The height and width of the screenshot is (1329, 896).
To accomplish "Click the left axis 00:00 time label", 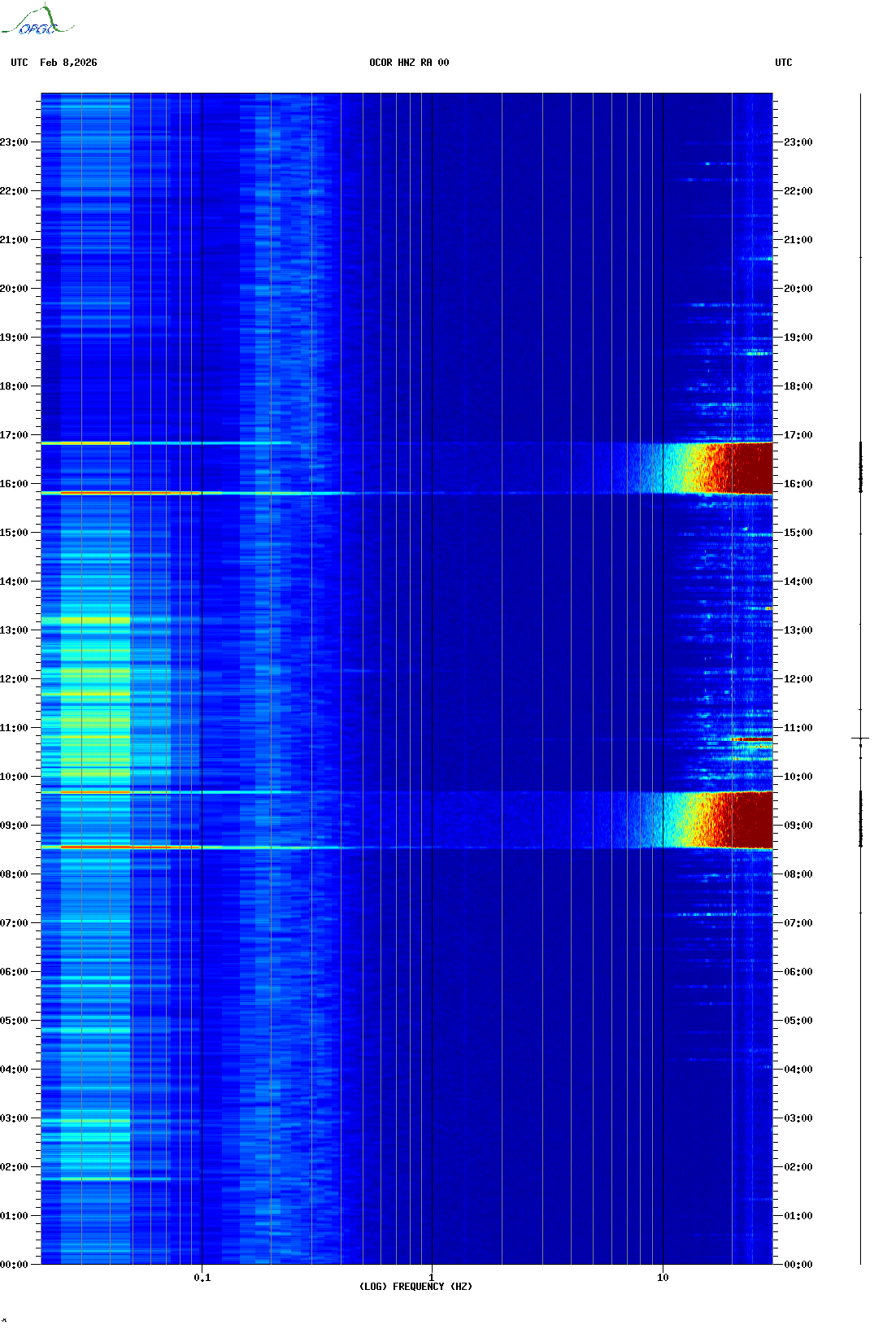I will 14,1265.
